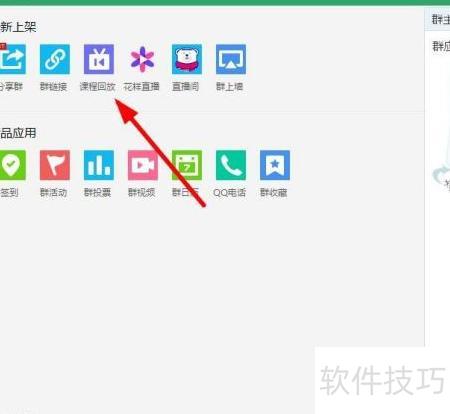Click the 课程回放 text label
This screenshot has height=414, width=450.
97,87
